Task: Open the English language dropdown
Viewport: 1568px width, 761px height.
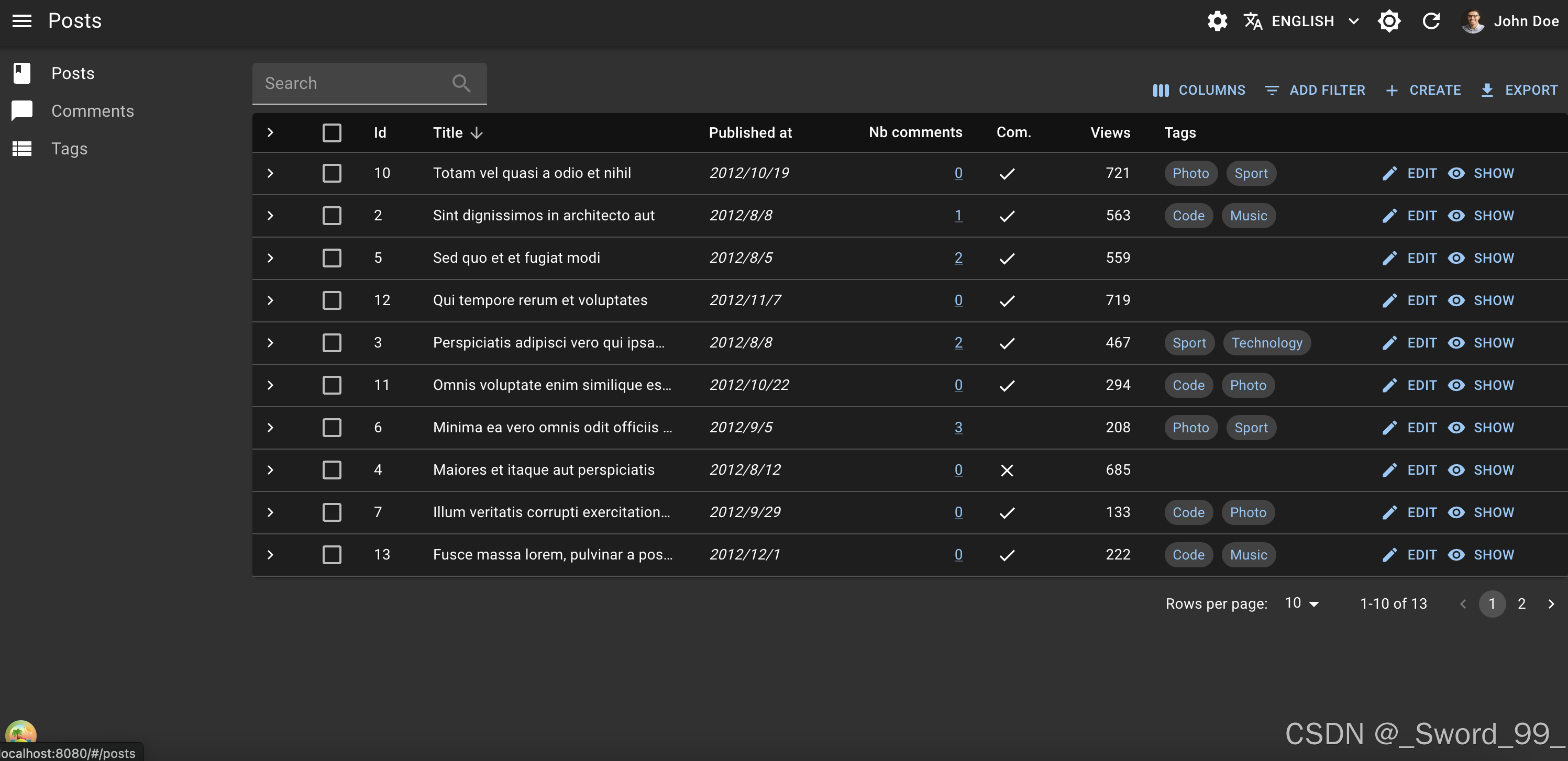Action: [1302, 21]
